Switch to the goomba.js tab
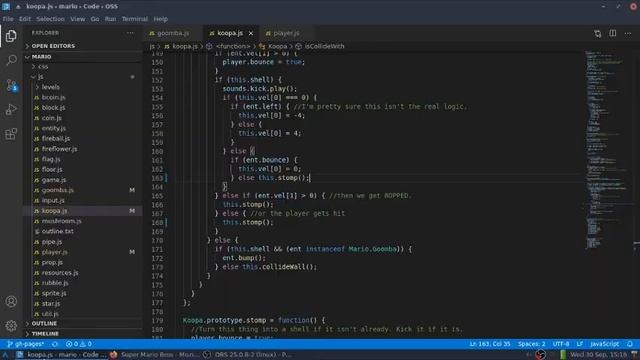The image size is (640, 360). pos(173,33)
